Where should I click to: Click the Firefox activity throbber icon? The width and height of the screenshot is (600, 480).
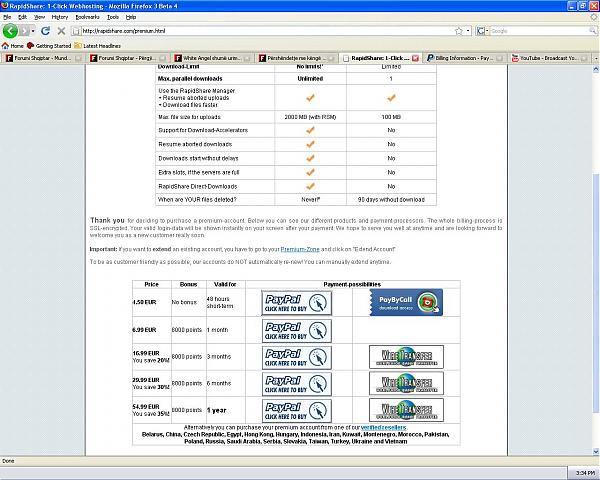(595, 17)
